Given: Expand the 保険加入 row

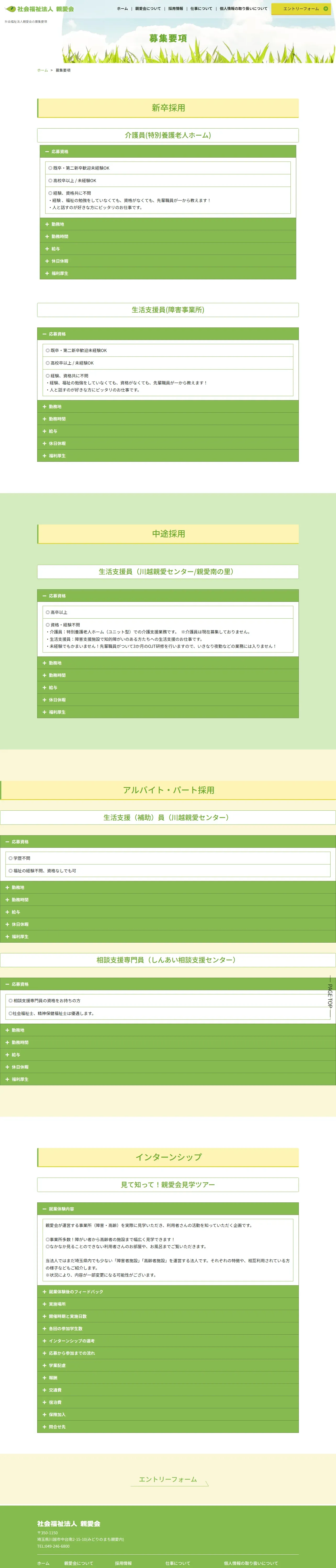Looking at the screenshot, I should pos(168,1415).
